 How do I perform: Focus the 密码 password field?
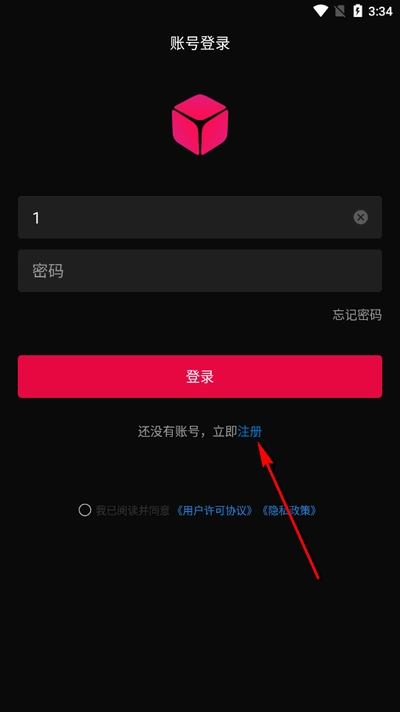coord(200,271)
